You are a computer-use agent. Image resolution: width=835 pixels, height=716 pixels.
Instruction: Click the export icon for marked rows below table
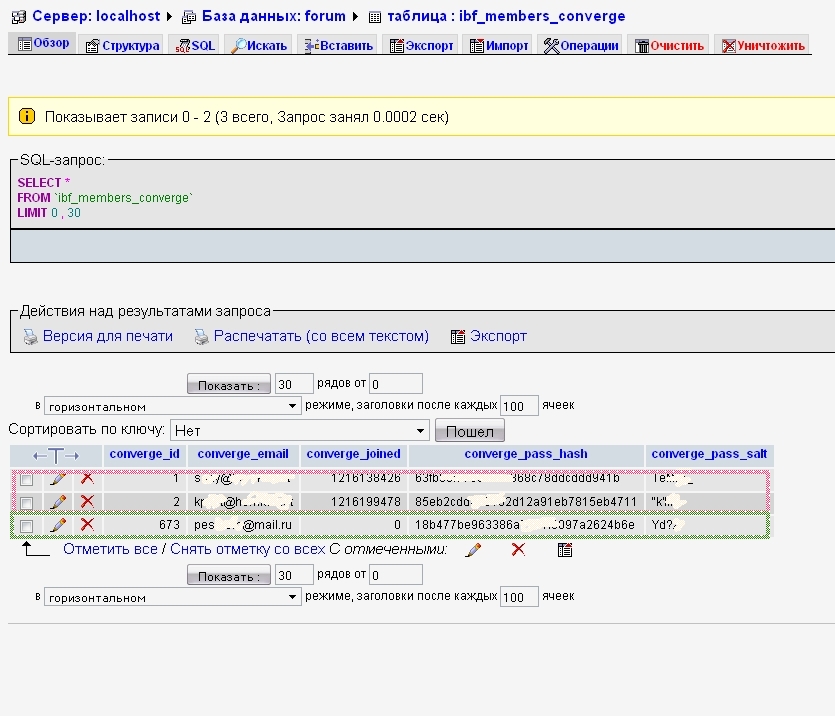564,550
